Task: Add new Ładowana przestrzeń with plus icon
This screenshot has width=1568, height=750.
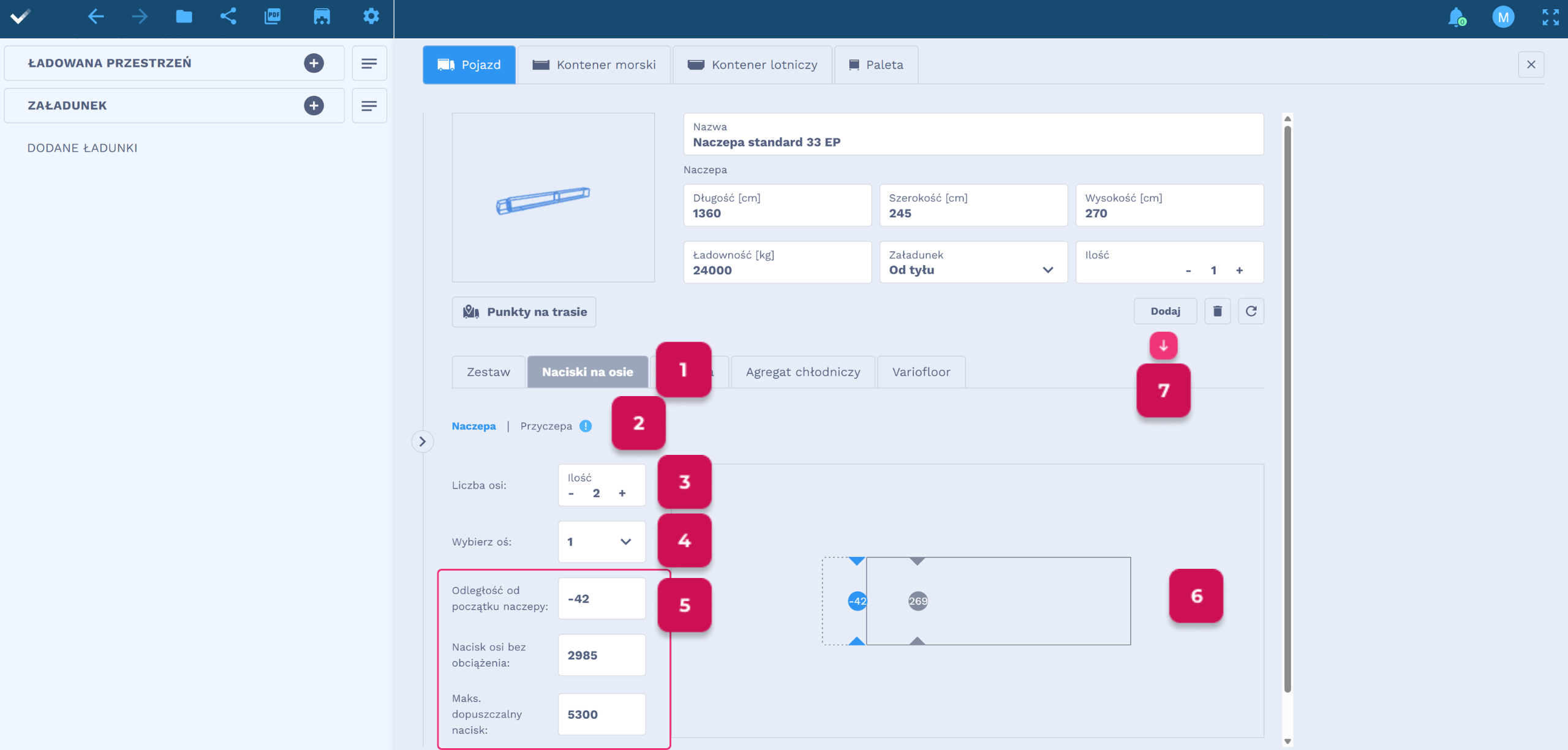Action: (314, 63)
